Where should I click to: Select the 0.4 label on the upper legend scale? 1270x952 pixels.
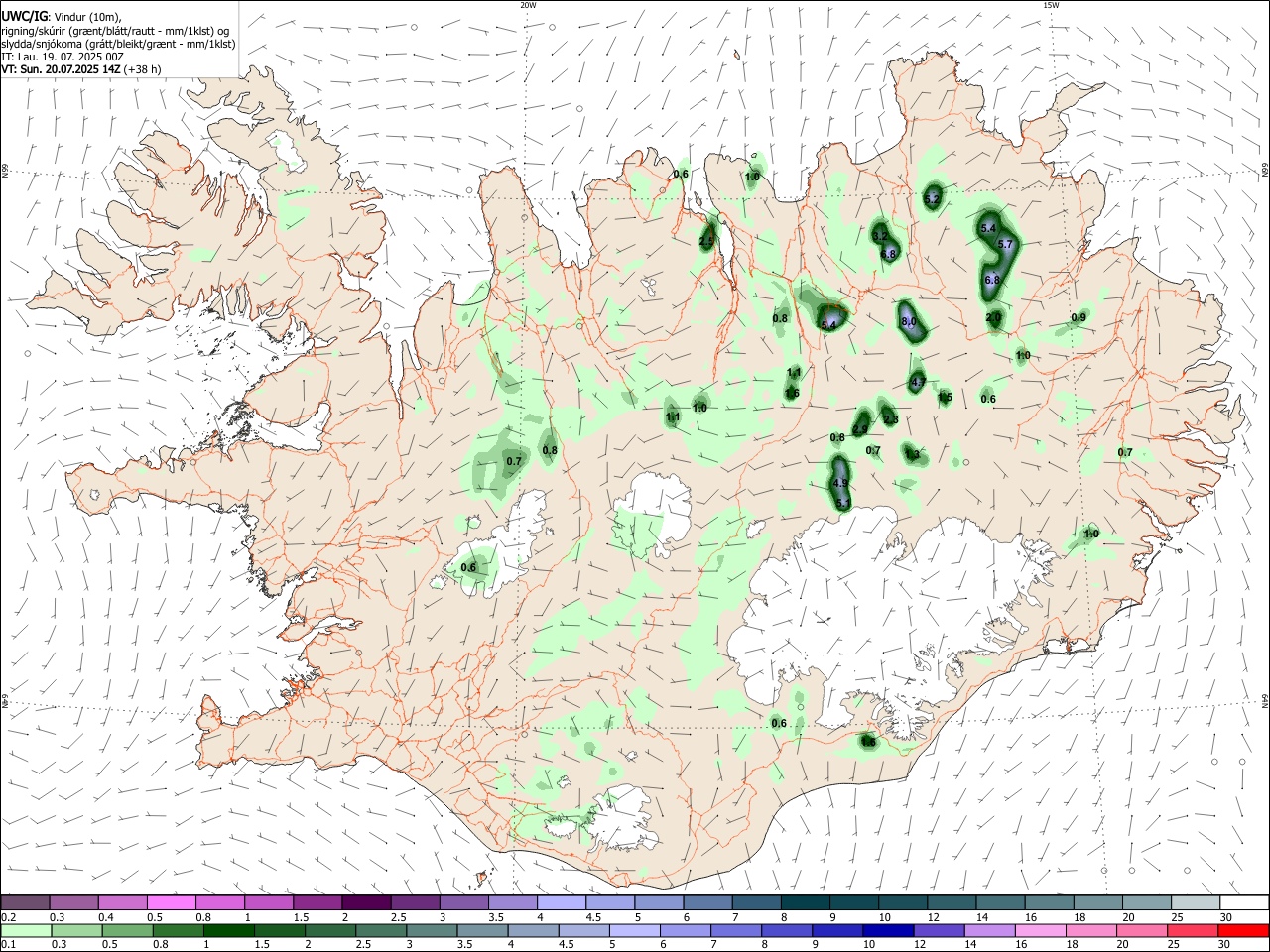tap(106, 917)
